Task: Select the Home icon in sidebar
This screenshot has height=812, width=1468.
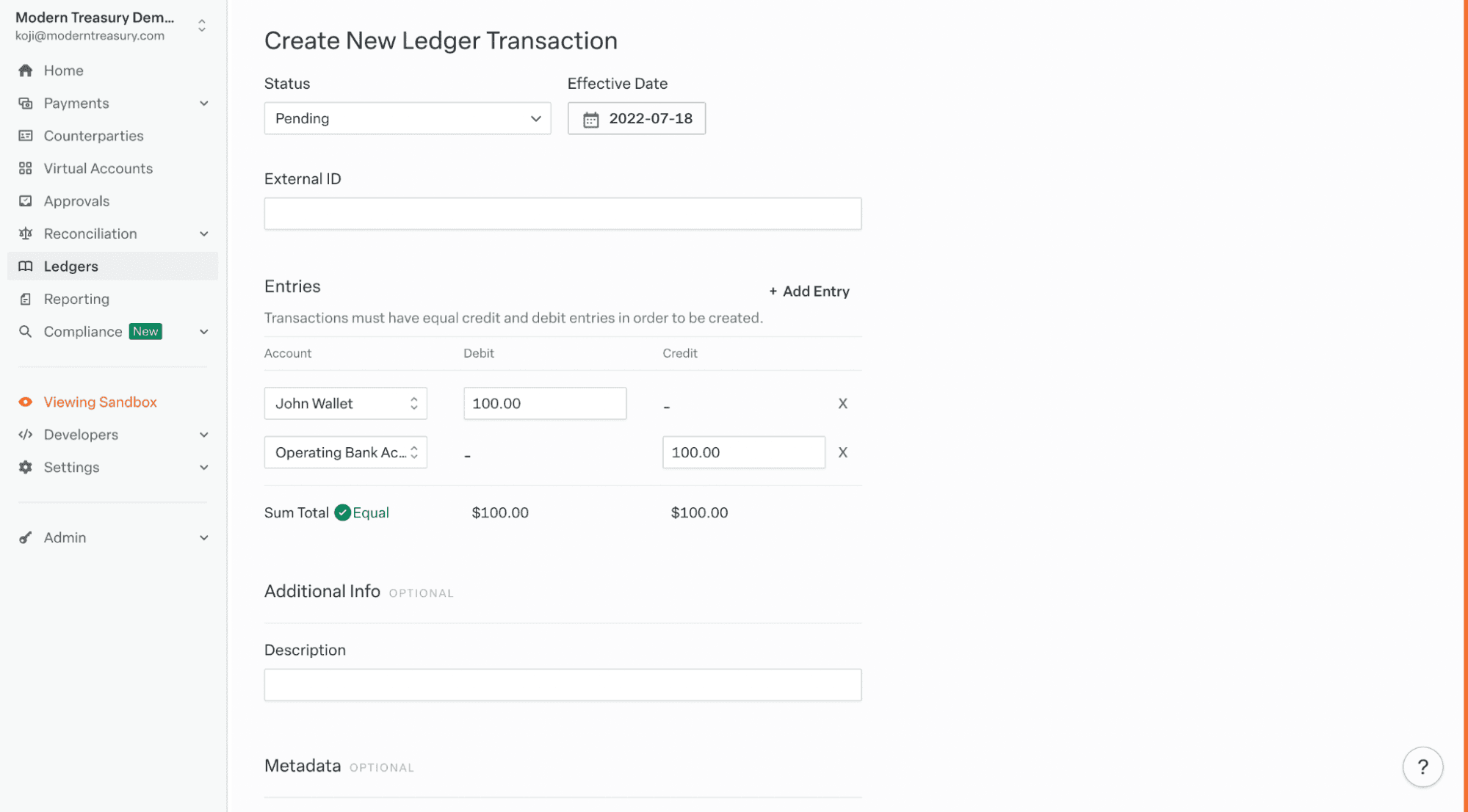Action: point(26,70)
